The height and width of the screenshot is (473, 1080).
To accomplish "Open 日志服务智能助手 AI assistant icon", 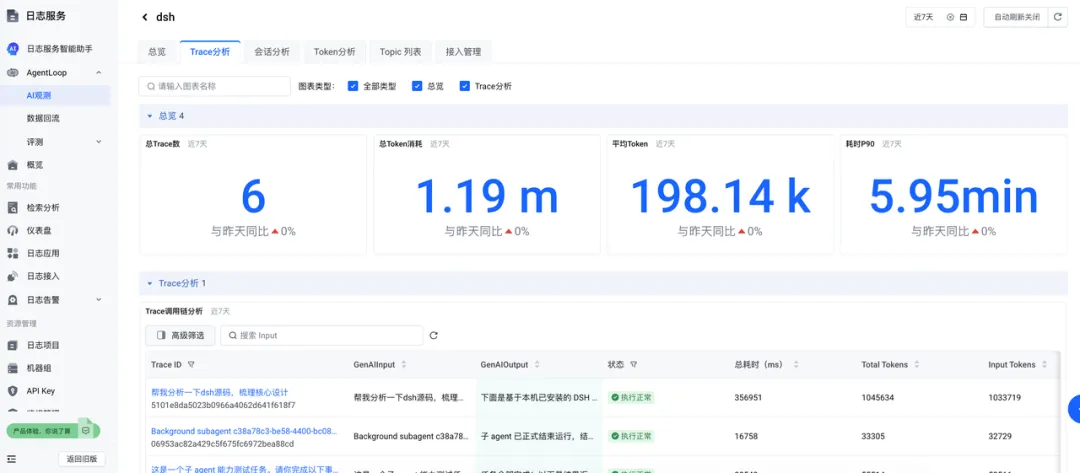I will (12, 49).
